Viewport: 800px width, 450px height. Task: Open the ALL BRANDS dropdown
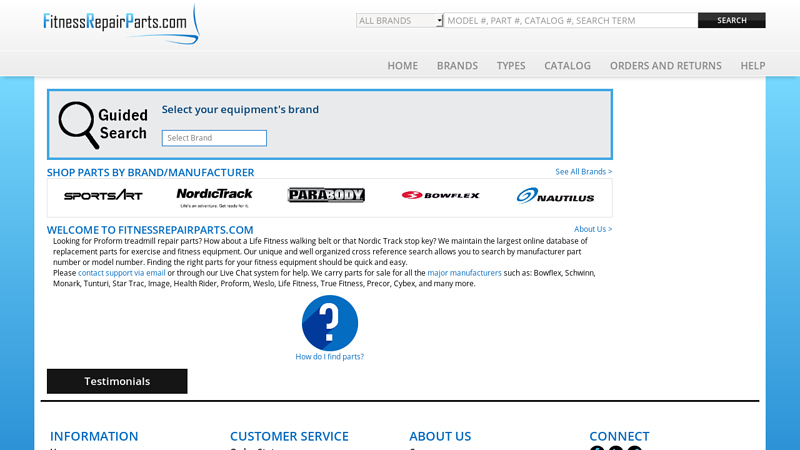[x=399, y=20]
